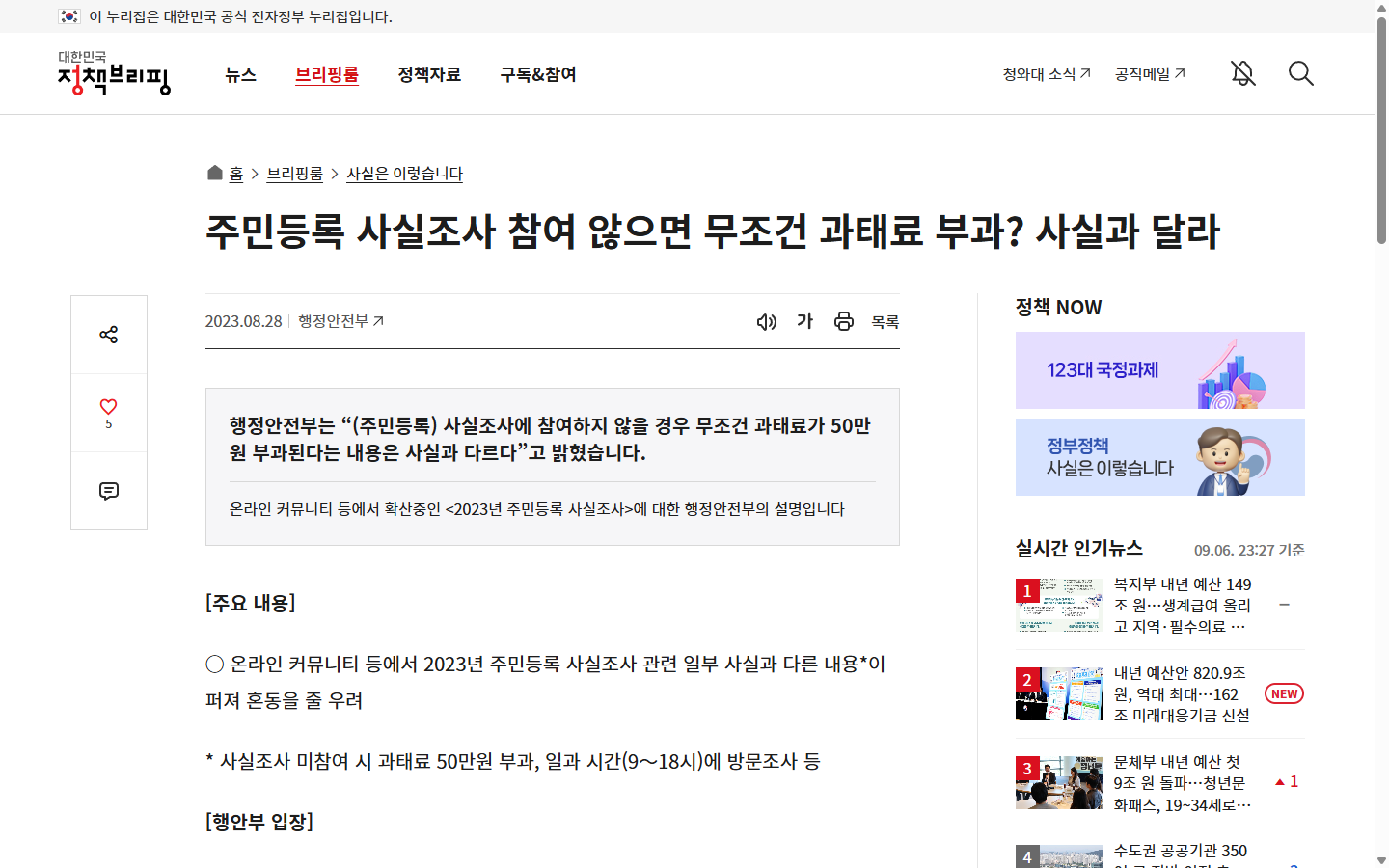The width and height of the screenshot is (1389, 868).
Task: Open the 정책브리핑 home logo
Action: pos(114,73)
